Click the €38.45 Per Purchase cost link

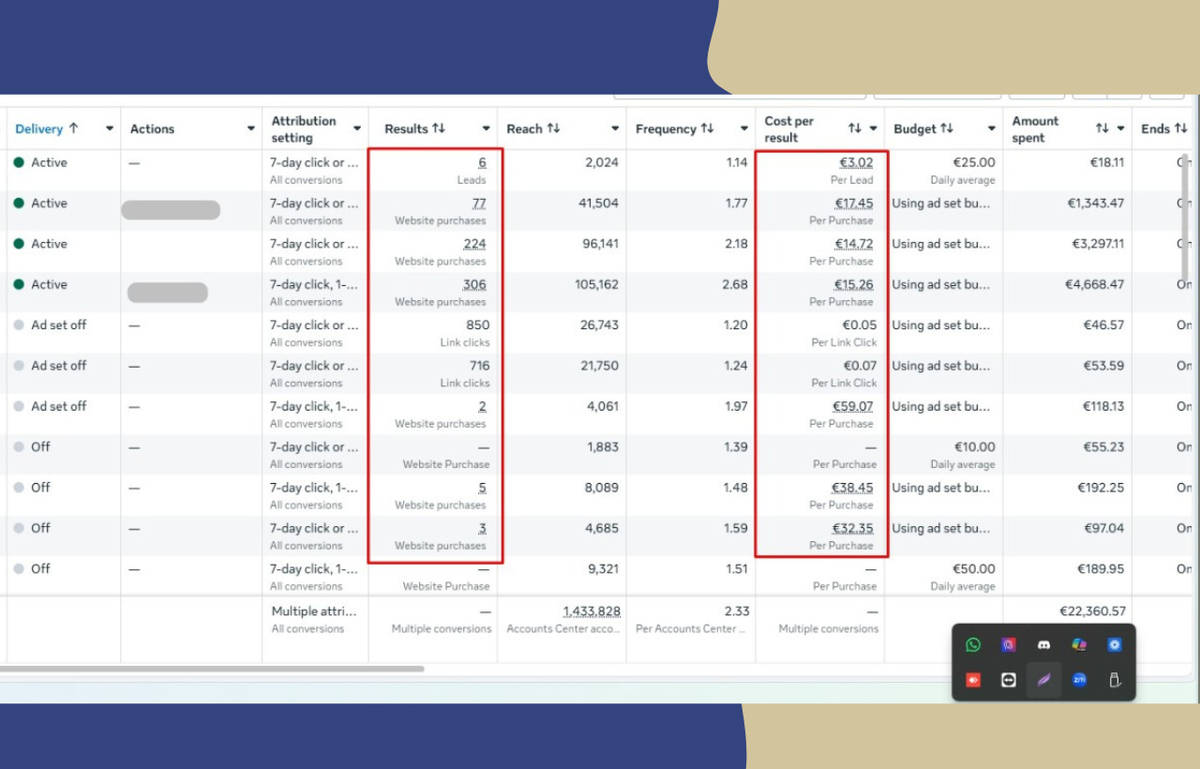(853, 488)
